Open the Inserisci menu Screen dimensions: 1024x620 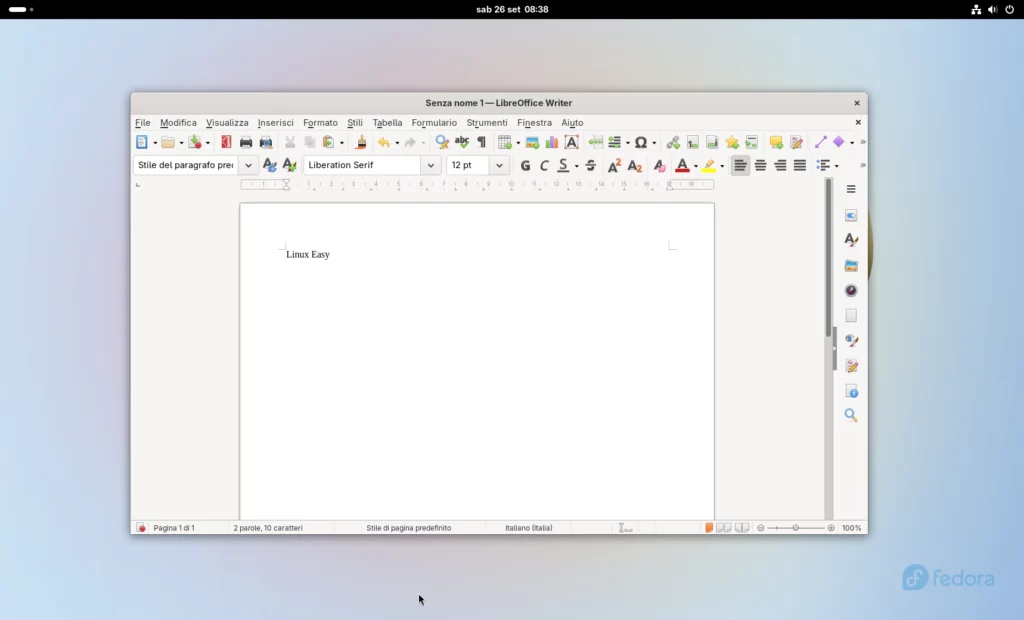click(276, 123)
